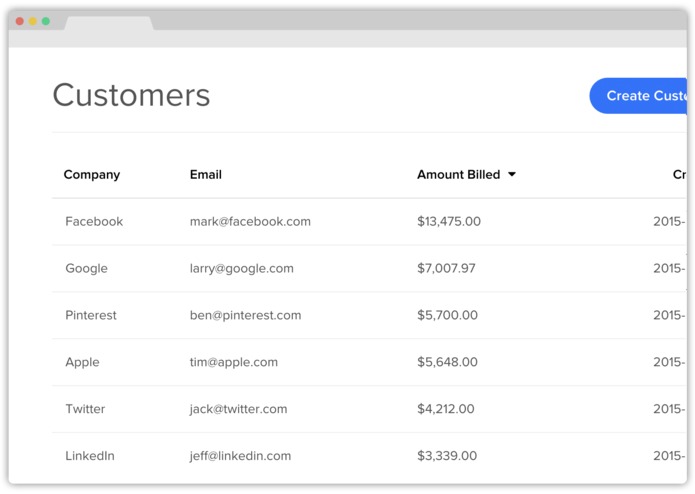Click email jeff@linkedin.com
The height and width of the screenshot is (494, 695).
point(240,456)
